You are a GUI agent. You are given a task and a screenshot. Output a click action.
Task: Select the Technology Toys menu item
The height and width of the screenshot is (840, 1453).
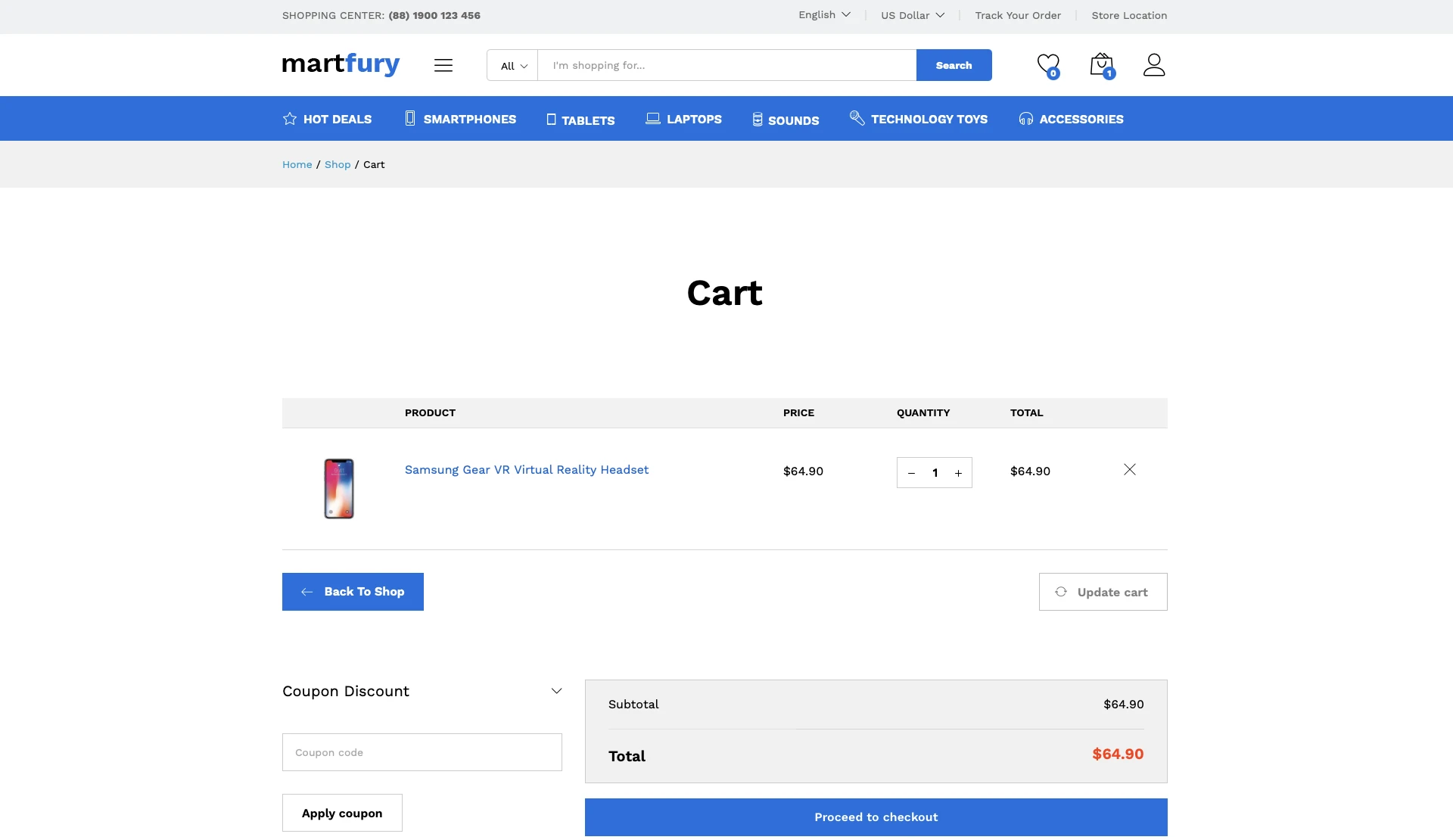click(918, 119)
